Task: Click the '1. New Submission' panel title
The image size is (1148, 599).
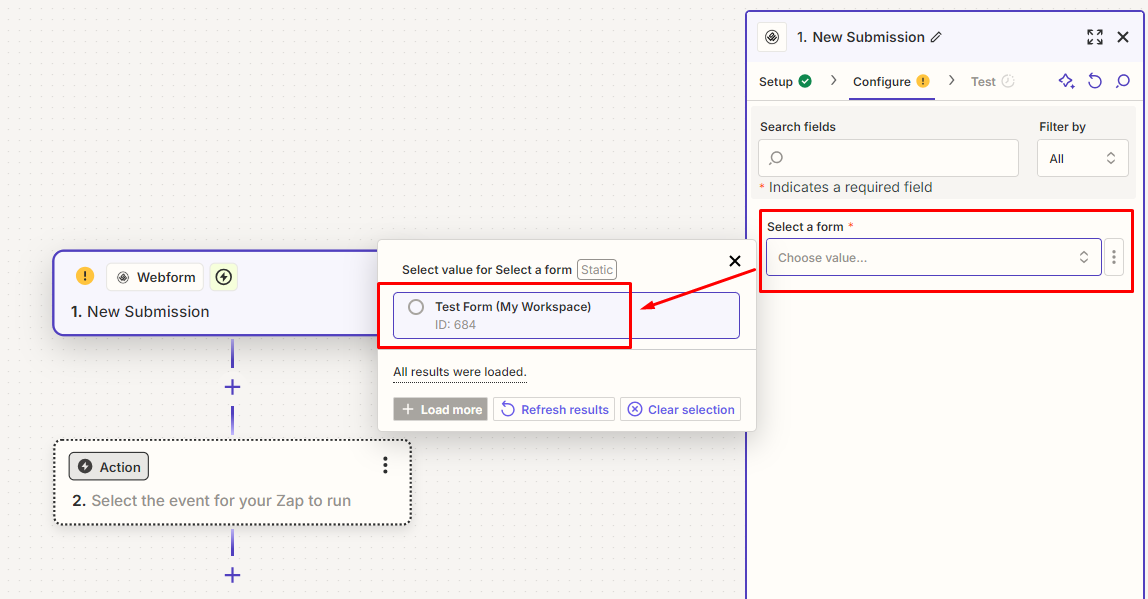Action: pyautogui.click(x=861, y=37)
